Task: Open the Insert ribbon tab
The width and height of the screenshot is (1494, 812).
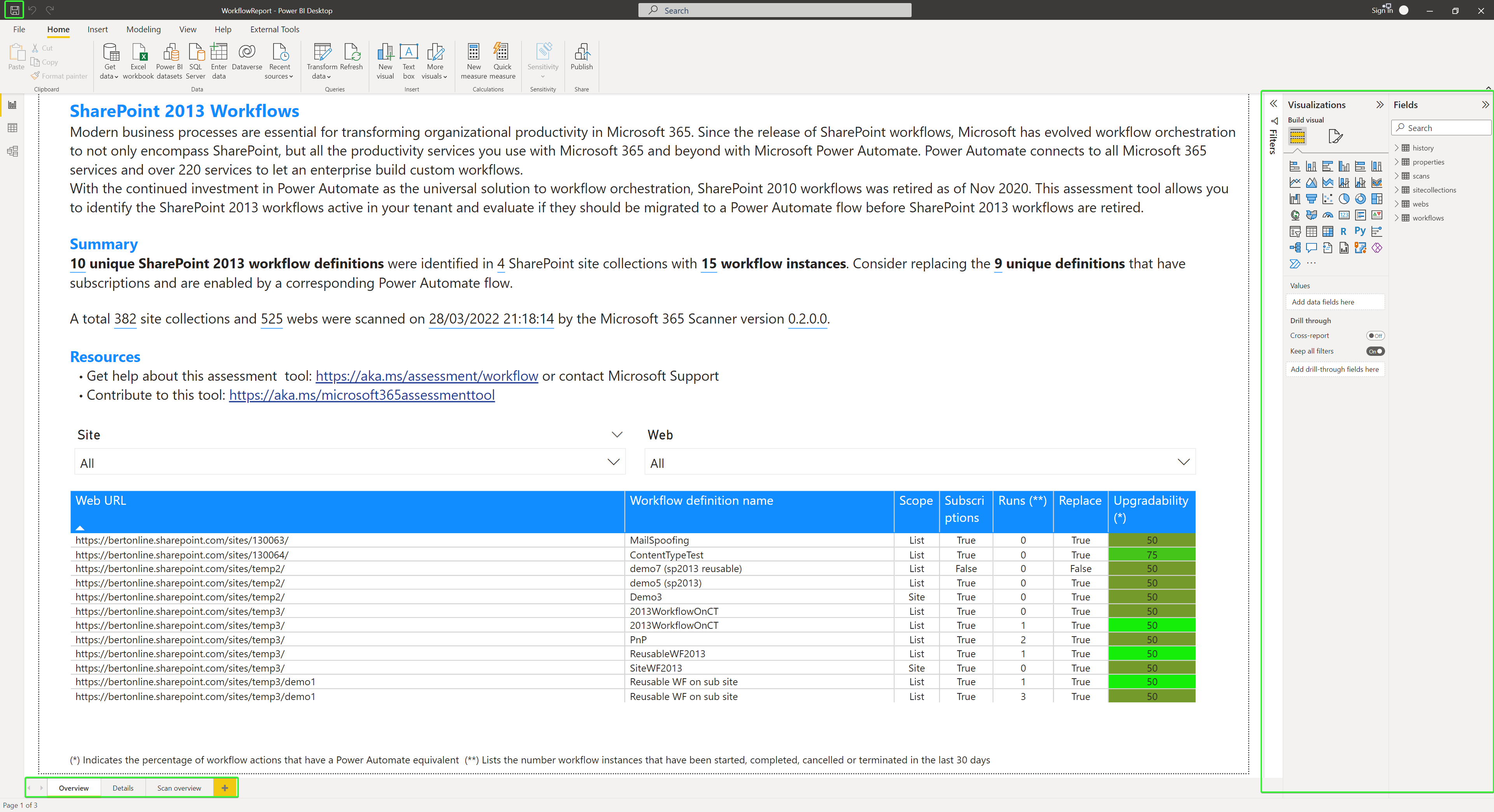Action: point(97,30)
